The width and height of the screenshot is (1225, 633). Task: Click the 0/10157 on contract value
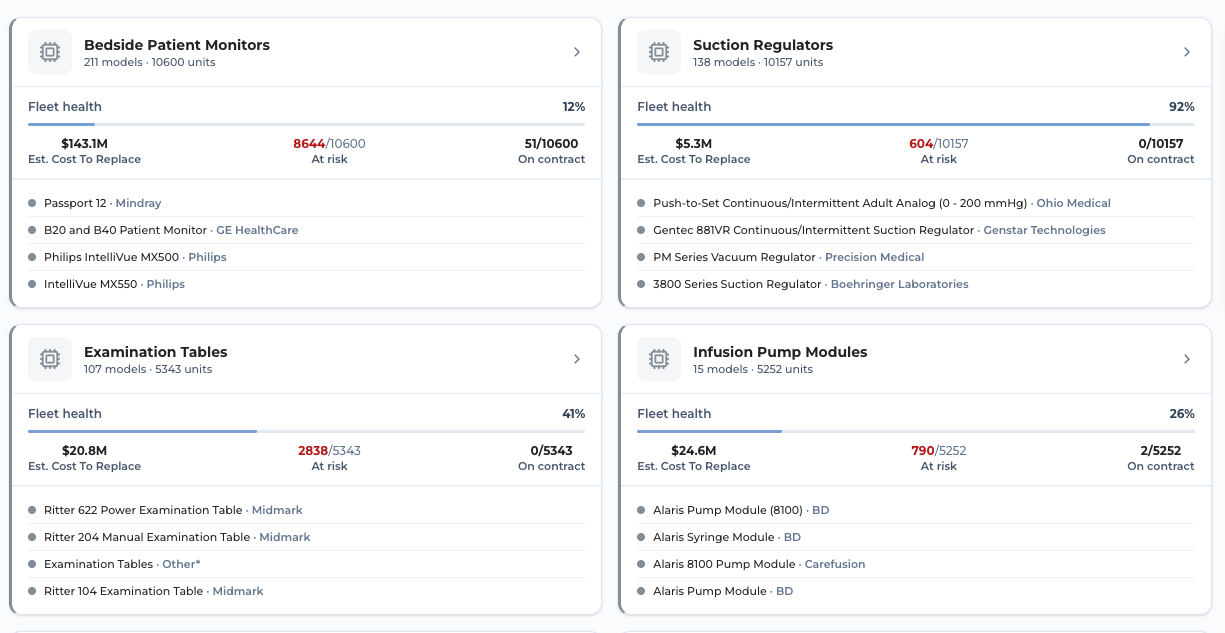point(1161,144)
